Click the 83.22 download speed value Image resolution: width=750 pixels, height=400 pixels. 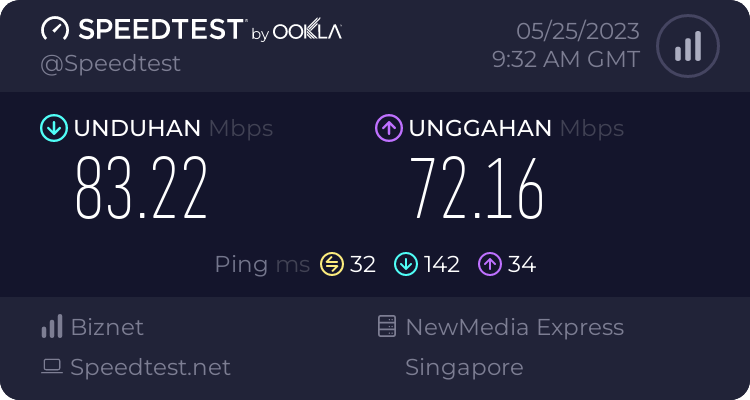(x=142, y=188)
